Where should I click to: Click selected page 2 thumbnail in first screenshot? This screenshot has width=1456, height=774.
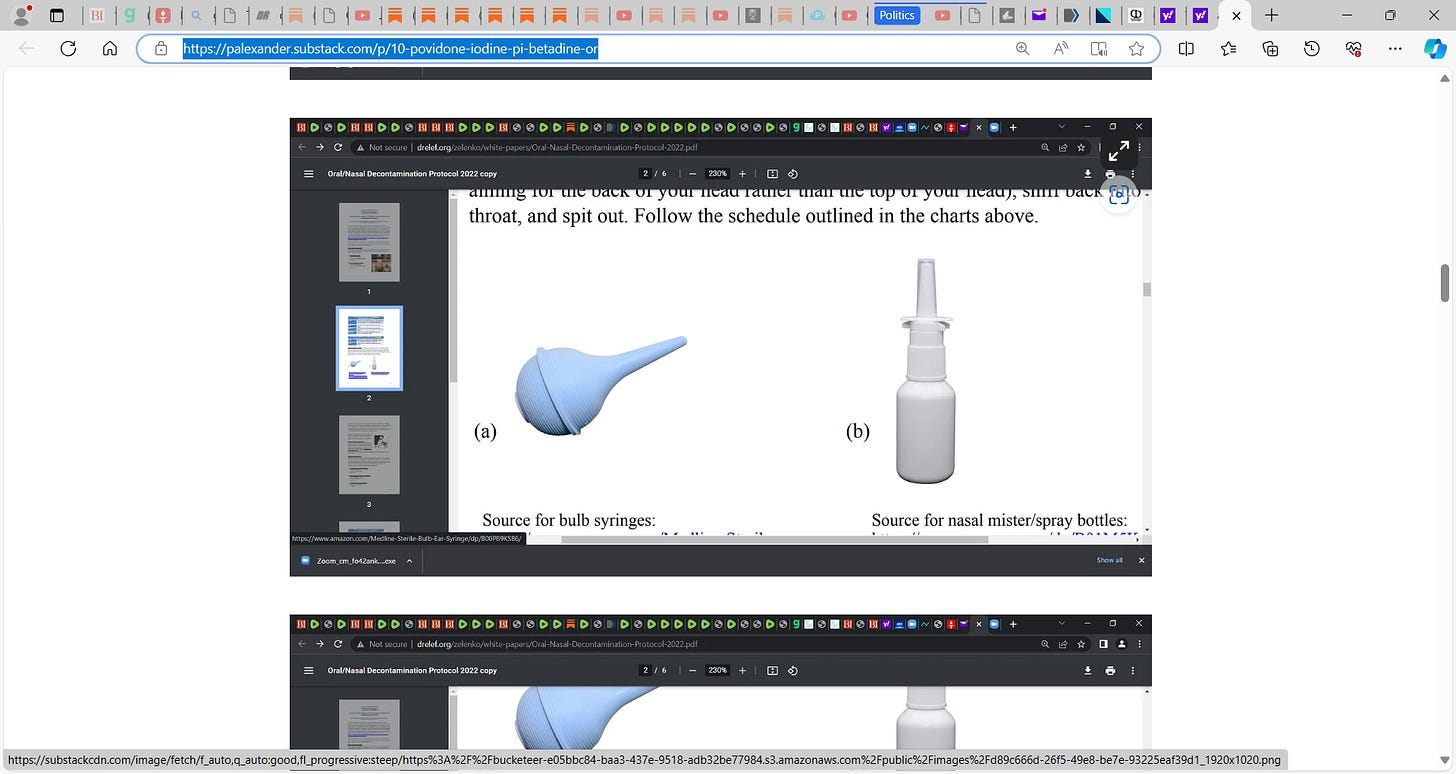369,348
